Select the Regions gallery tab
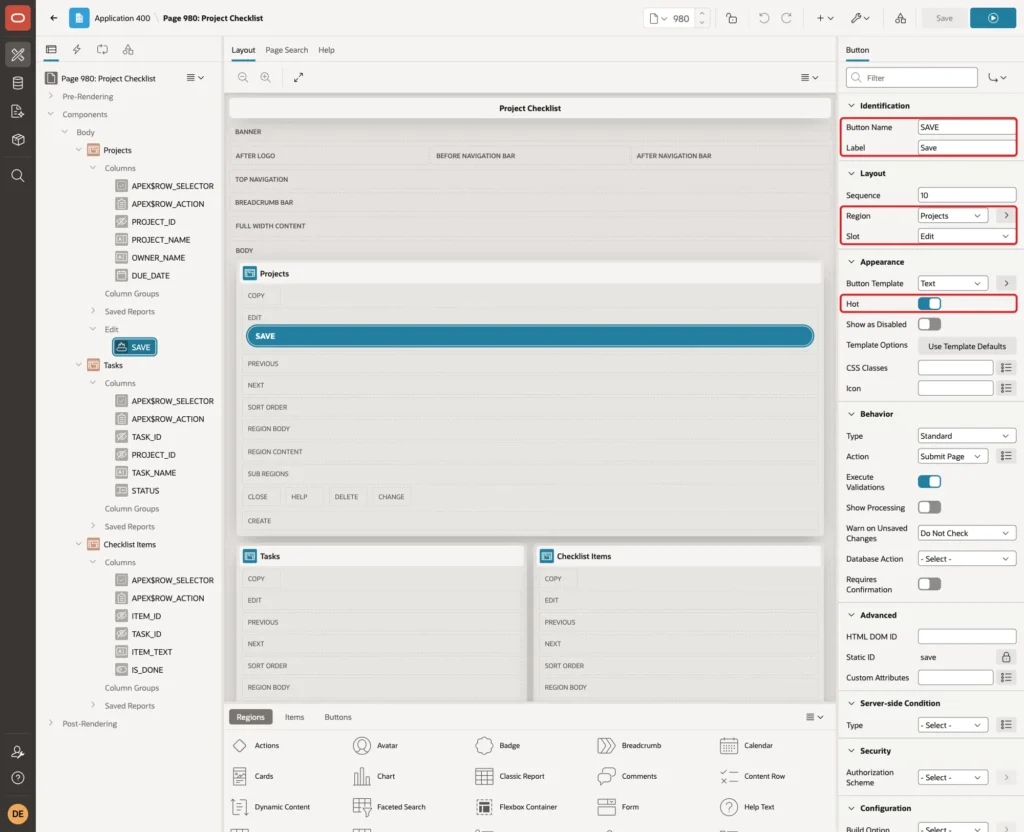1024x832 pixels. (250, 717)
